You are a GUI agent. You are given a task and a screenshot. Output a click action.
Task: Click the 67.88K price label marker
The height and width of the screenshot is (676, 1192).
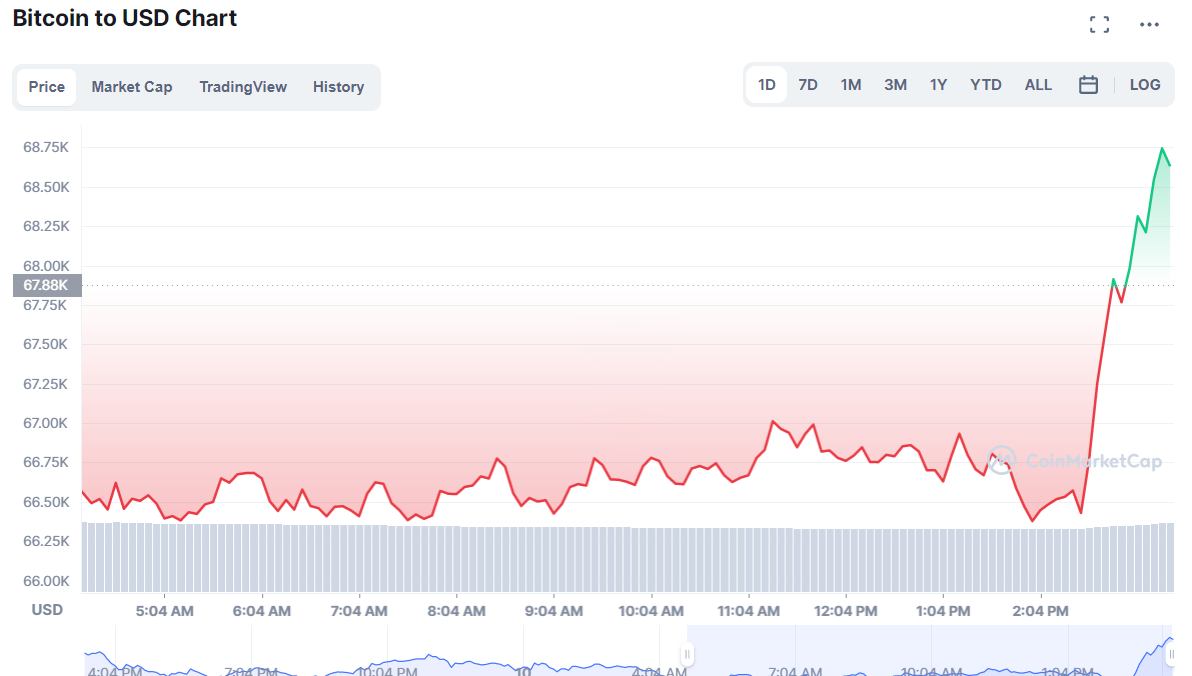coord(46,286)
